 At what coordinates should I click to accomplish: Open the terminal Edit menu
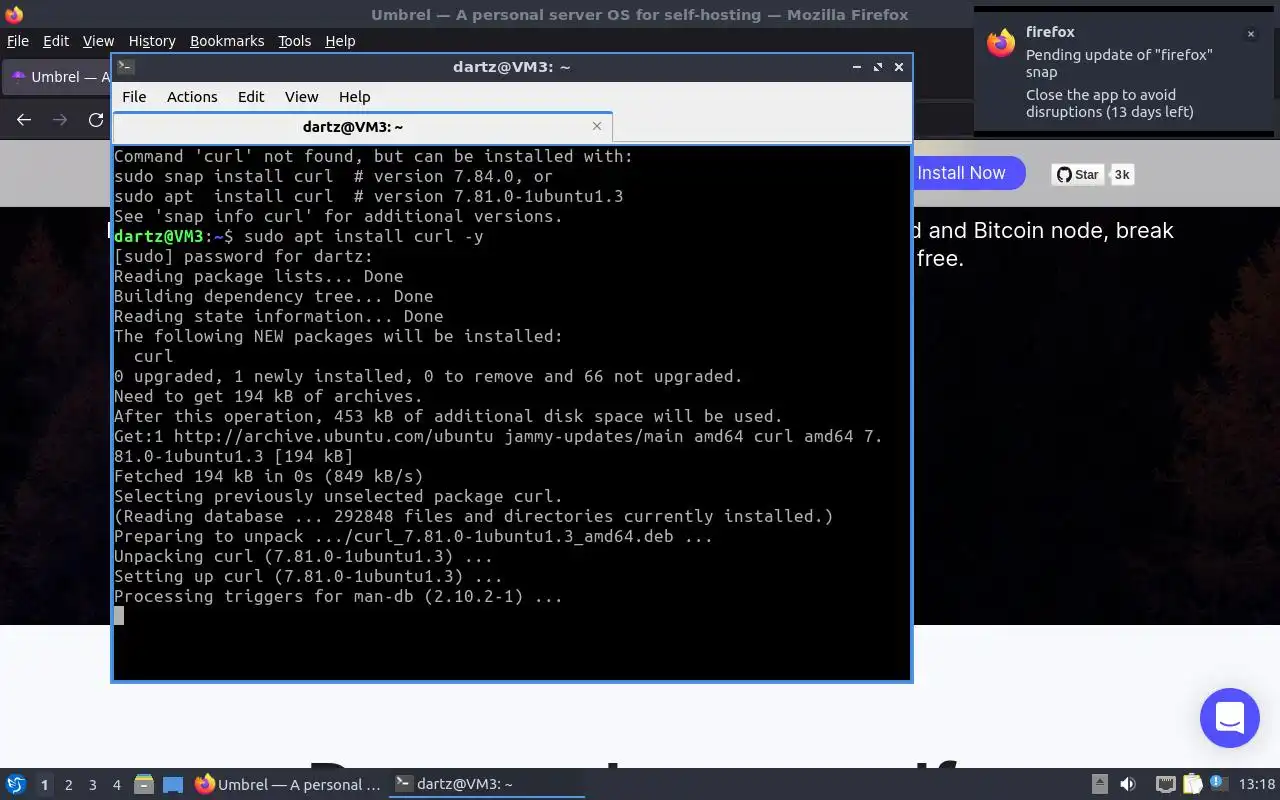point(251,97)
